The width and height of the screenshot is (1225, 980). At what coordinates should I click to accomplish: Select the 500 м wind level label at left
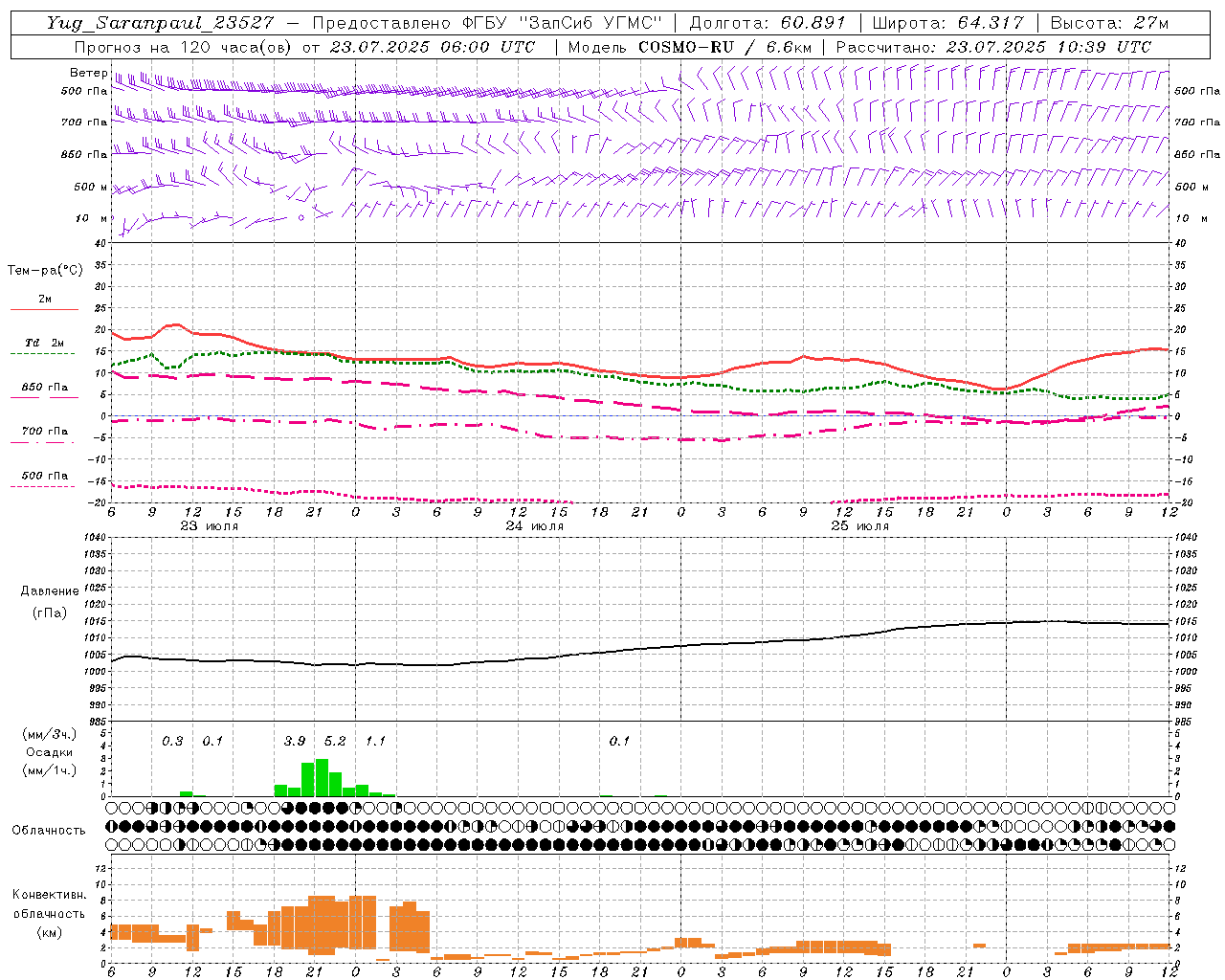pos(92,187)
